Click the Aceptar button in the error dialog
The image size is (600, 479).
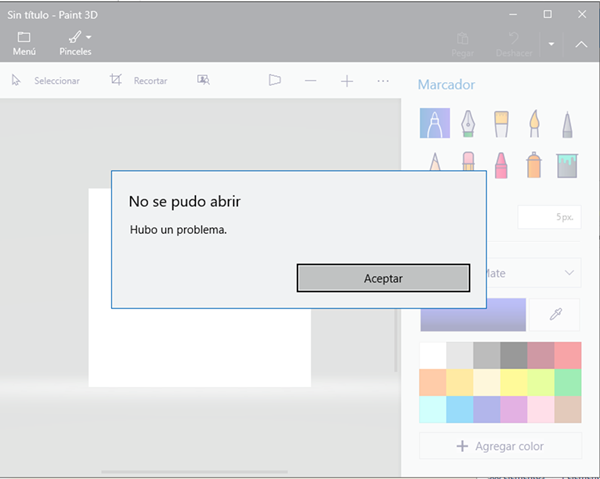click(x=383, y=278)
